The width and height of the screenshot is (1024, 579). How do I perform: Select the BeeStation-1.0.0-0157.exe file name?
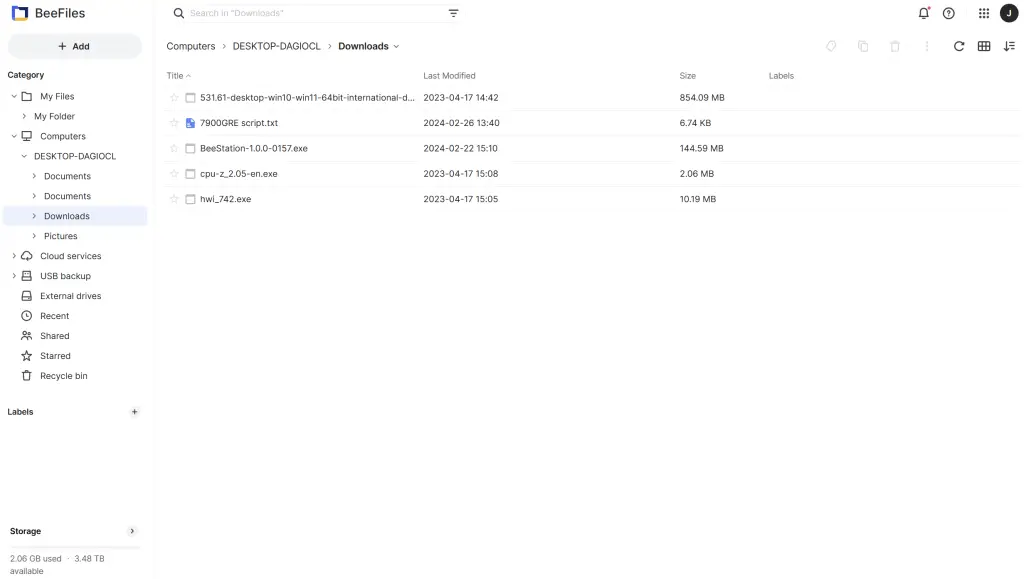pos(254,148)
